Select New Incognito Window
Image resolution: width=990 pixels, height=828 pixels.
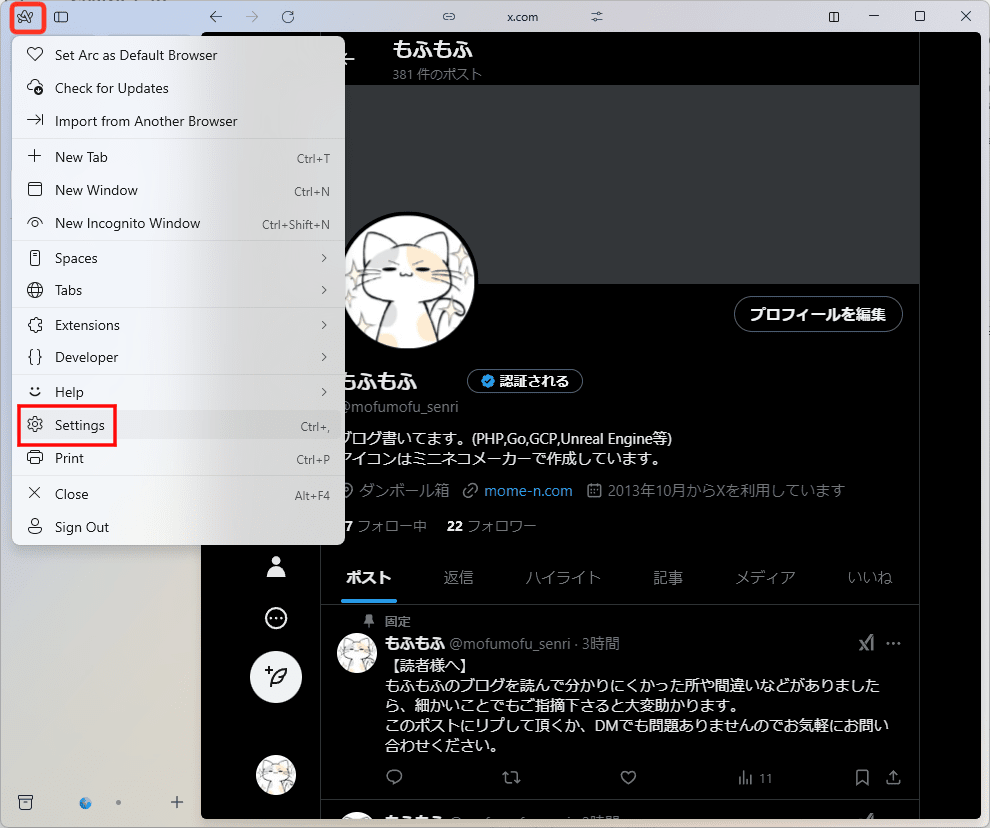click(127, 223)
